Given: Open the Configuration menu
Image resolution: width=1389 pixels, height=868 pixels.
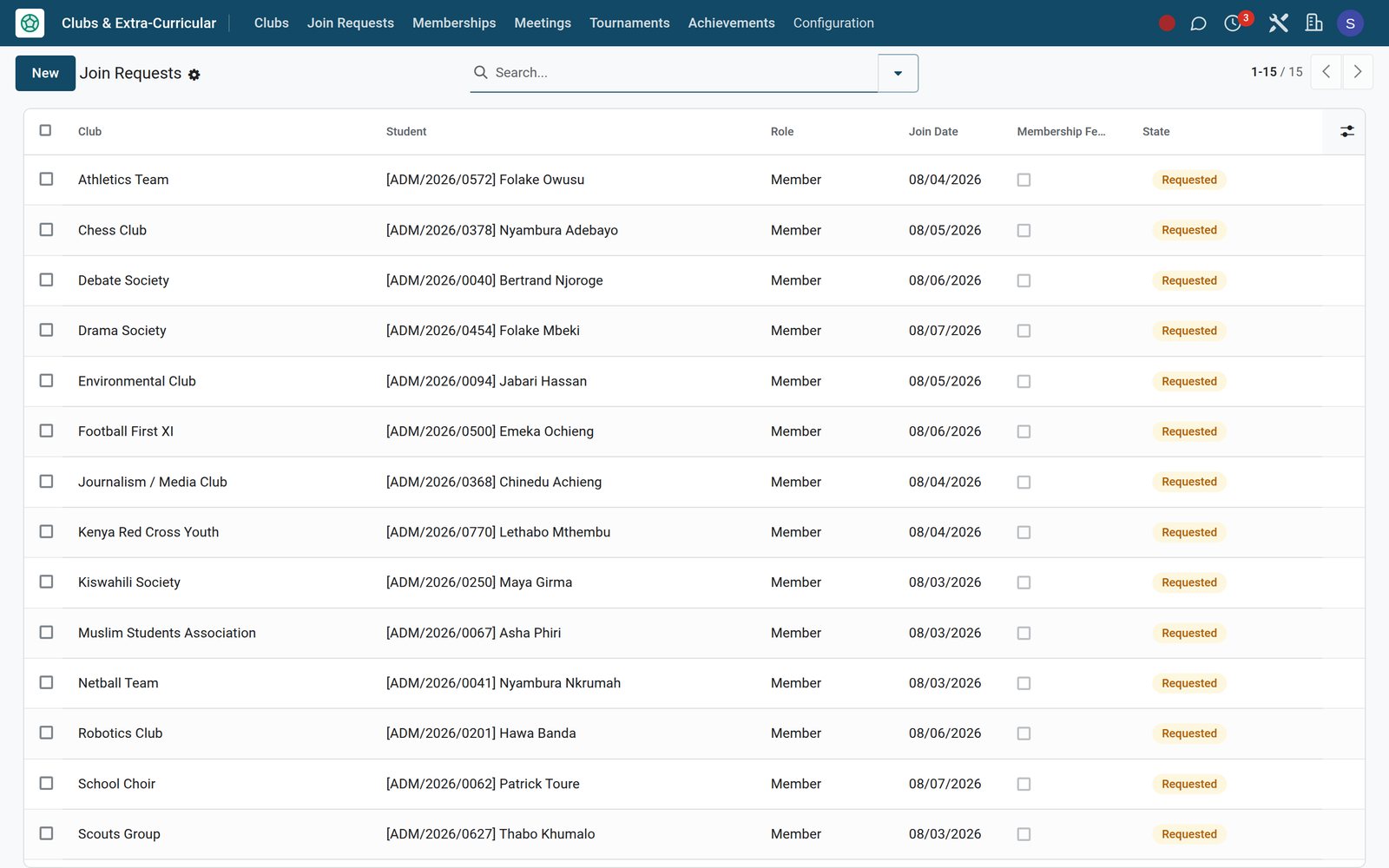Looking at the screenshot, I should (x=833, y=23).
